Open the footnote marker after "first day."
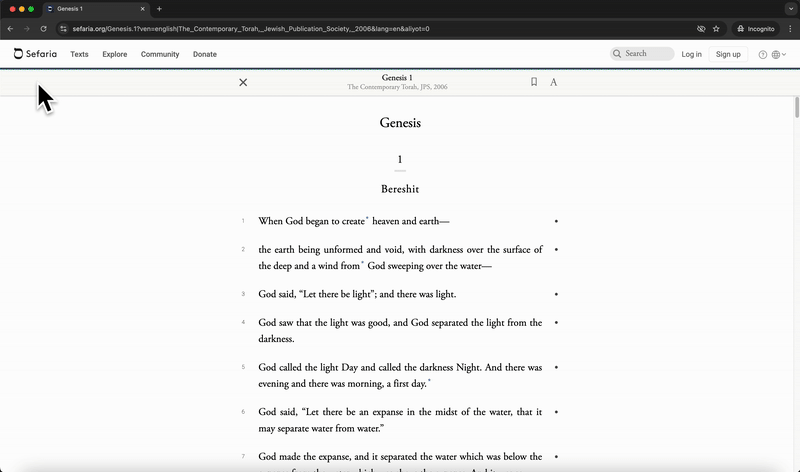 (429, 381)
